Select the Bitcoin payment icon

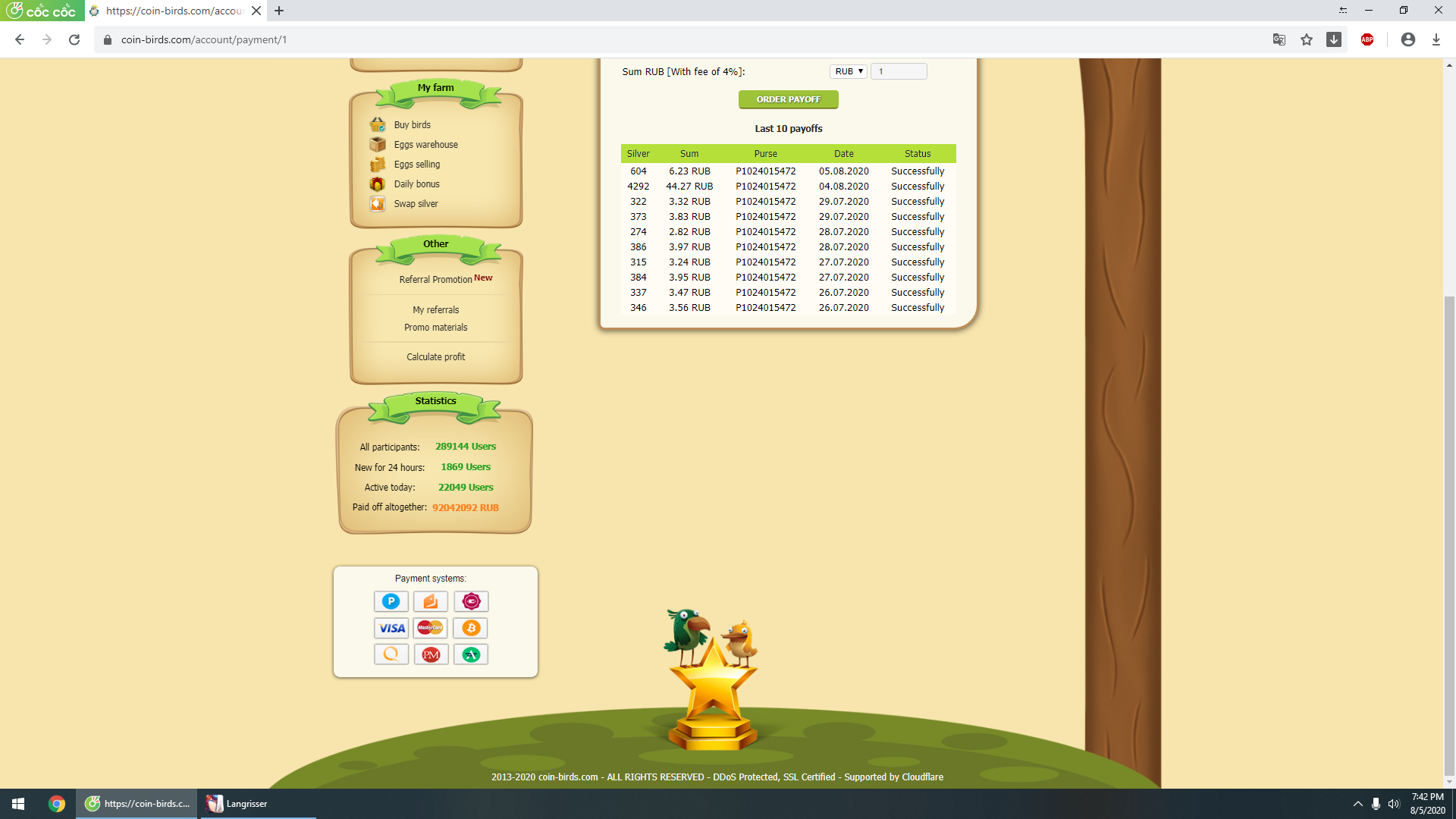(471, 628)
